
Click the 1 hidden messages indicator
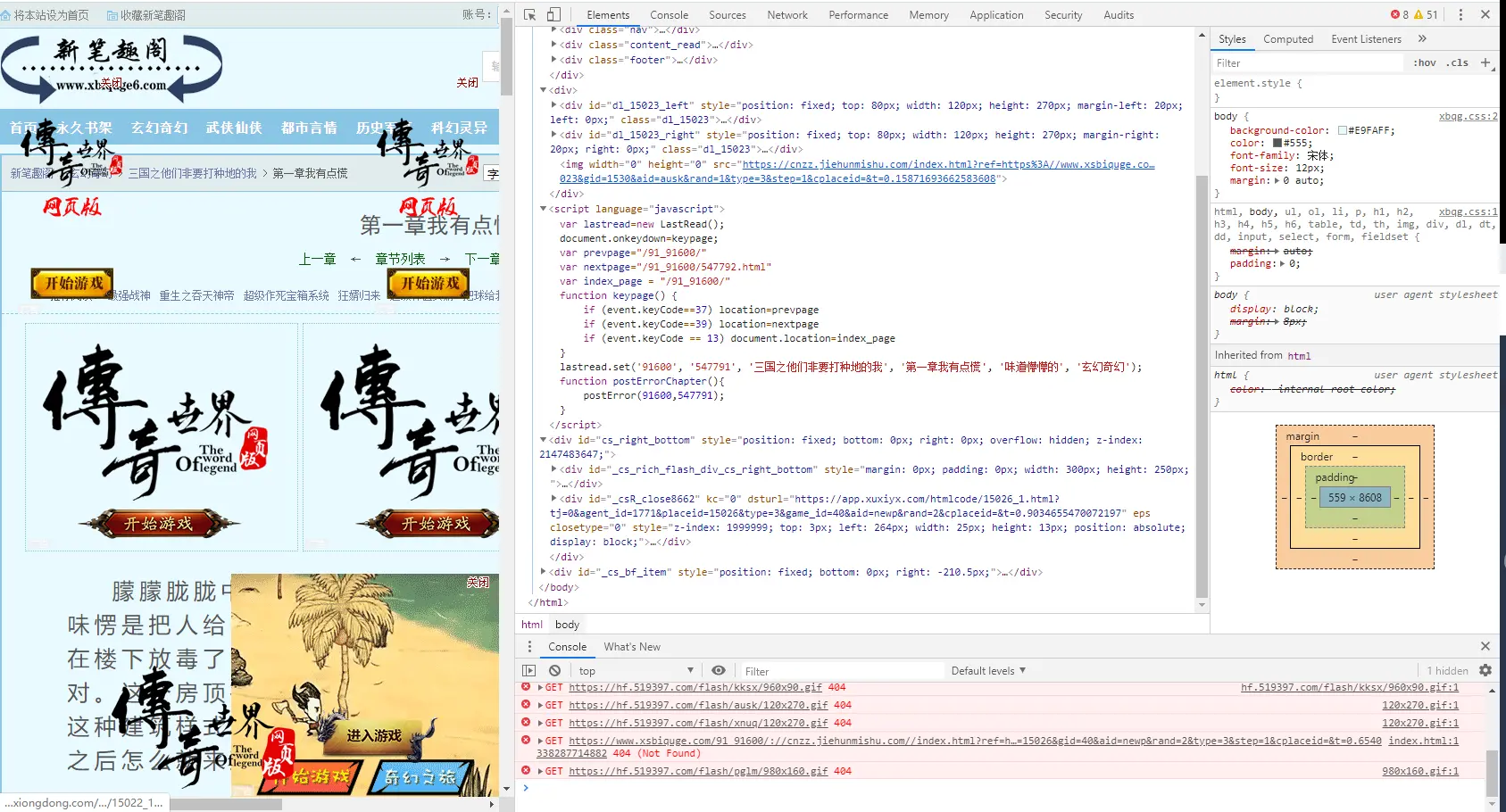[x=1447, y=670]
